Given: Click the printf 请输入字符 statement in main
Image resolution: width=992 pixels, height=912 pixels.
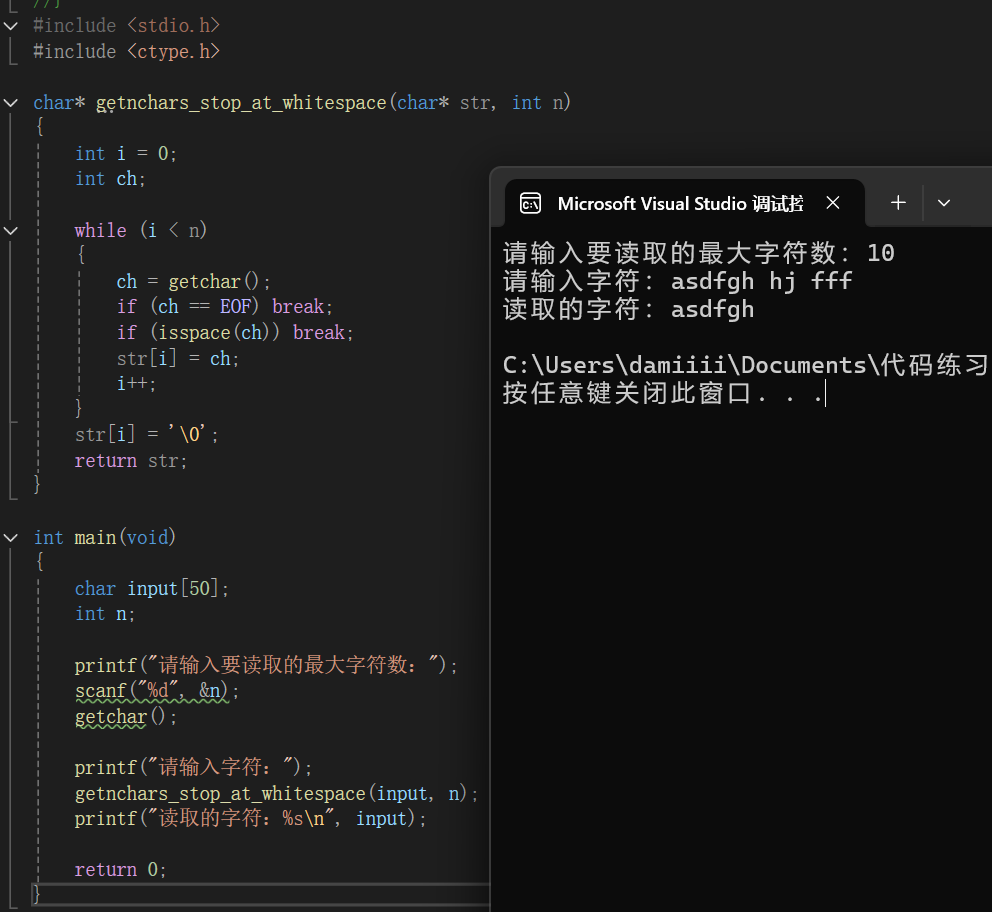Looking at the screenshot, I should (x=170, y=767).
